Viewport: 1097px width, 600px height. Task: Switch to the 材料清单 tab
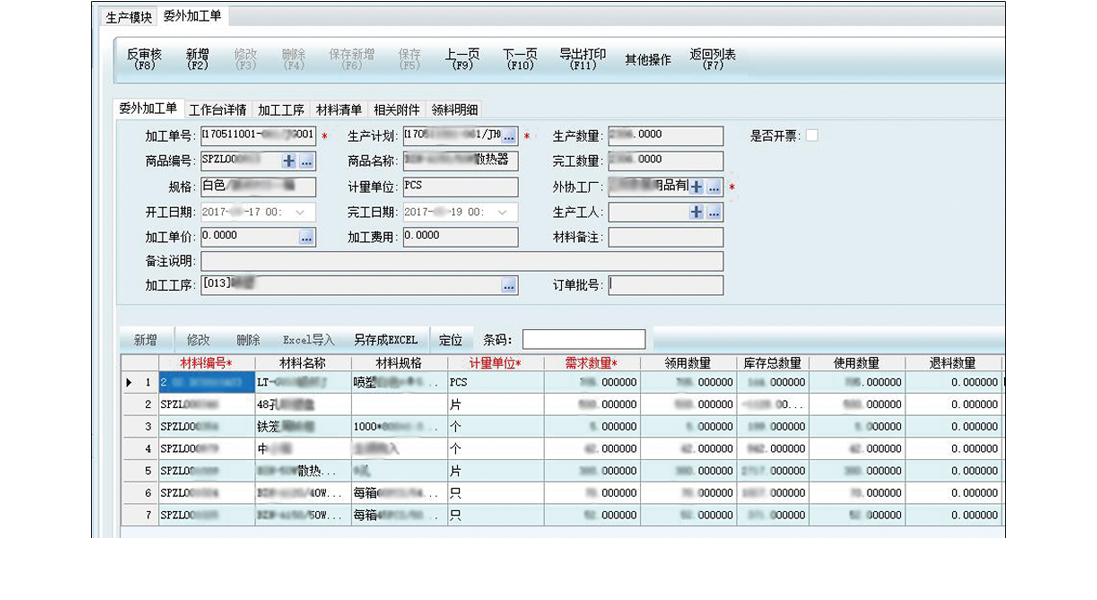[x=339, y=110]
